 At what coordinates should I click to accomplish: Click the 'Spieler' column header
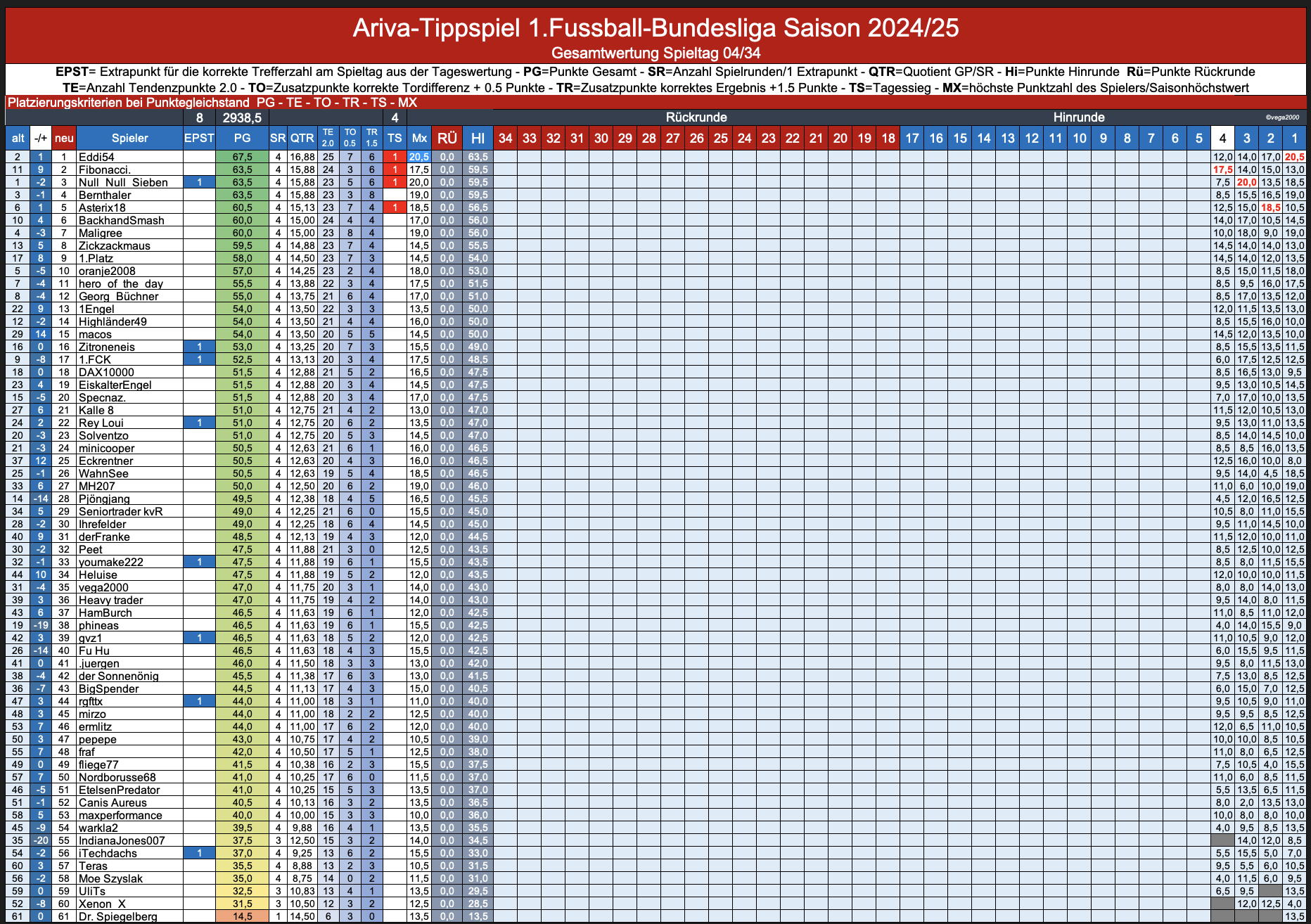(x=129, y=138)
